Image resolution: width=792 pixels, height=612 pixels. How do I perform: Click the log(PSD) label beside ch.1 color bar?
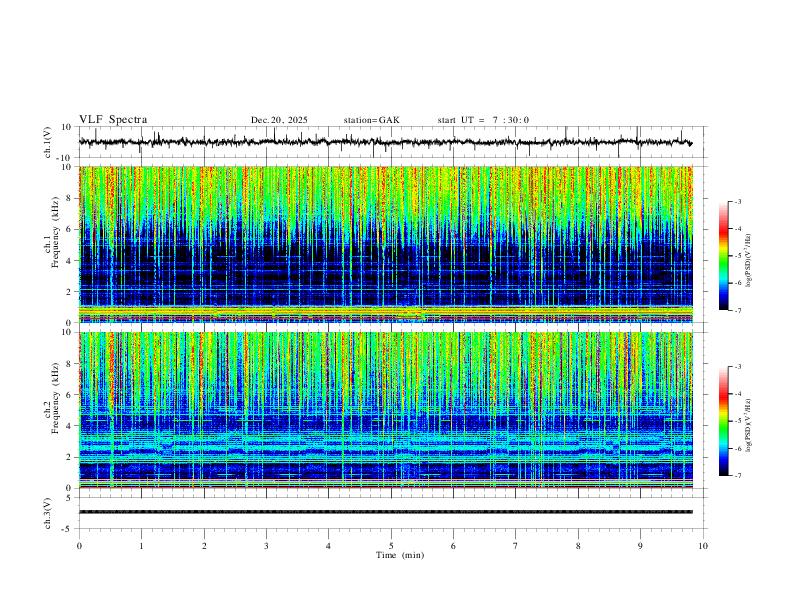pyautogui.click(x=749, y=260)
